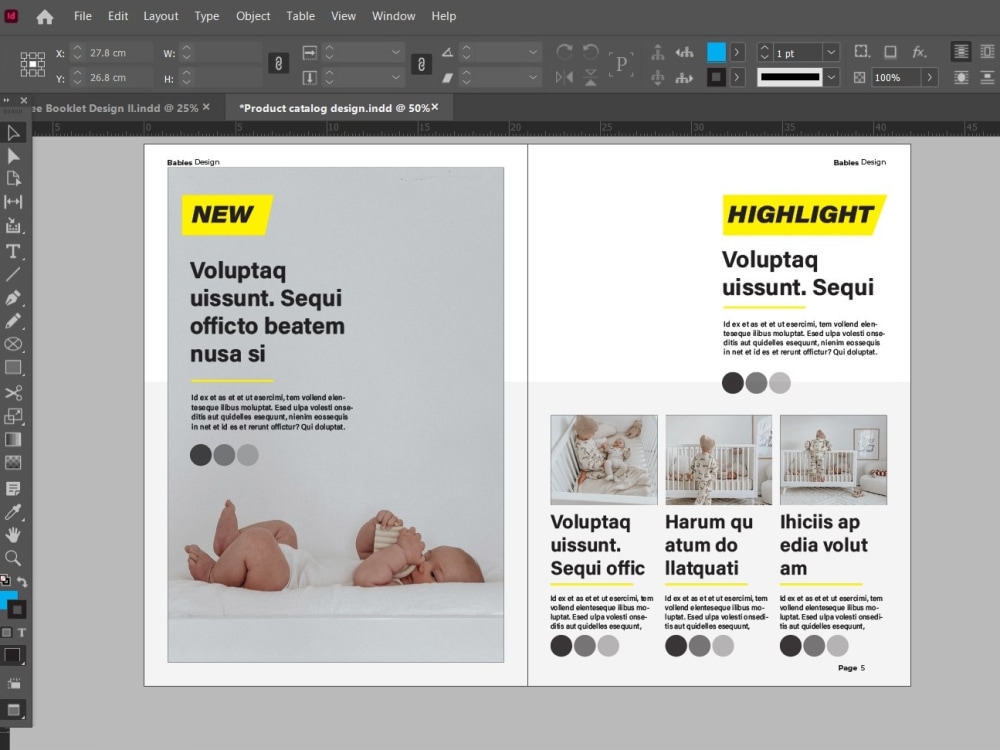The image size is (1000, 750).
Task: Select the Rectangle tool
Action: point(13,367)
